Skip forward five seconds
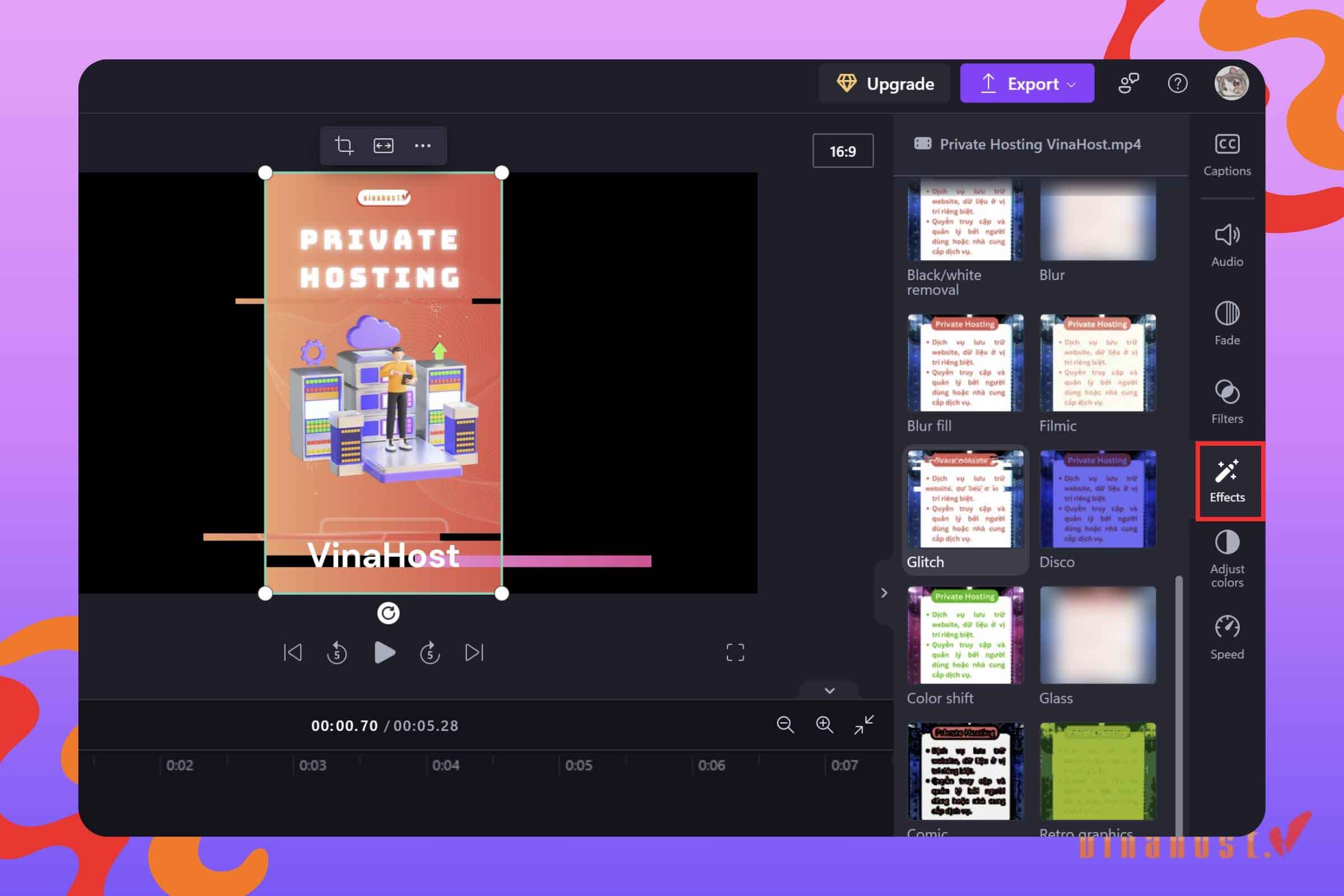The width and height of the screenshot is (1344, 896). 430,652
